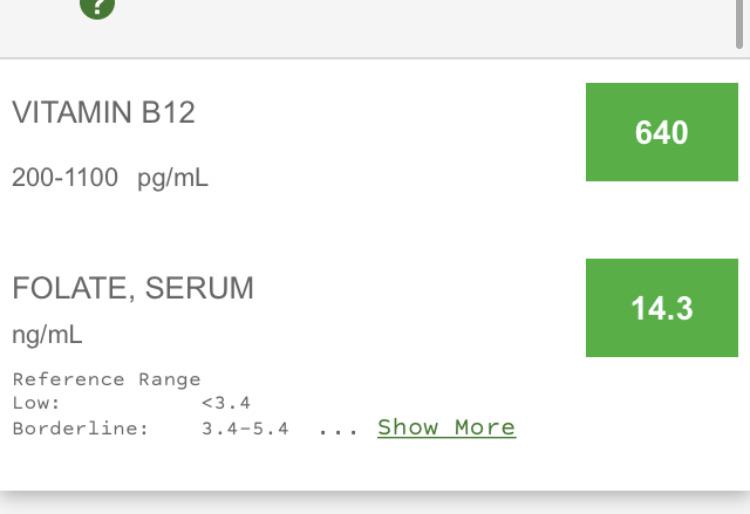Viewport: 750px width, 514px height.
Task: Click the green question mark help icon
Action: (97, 7)
